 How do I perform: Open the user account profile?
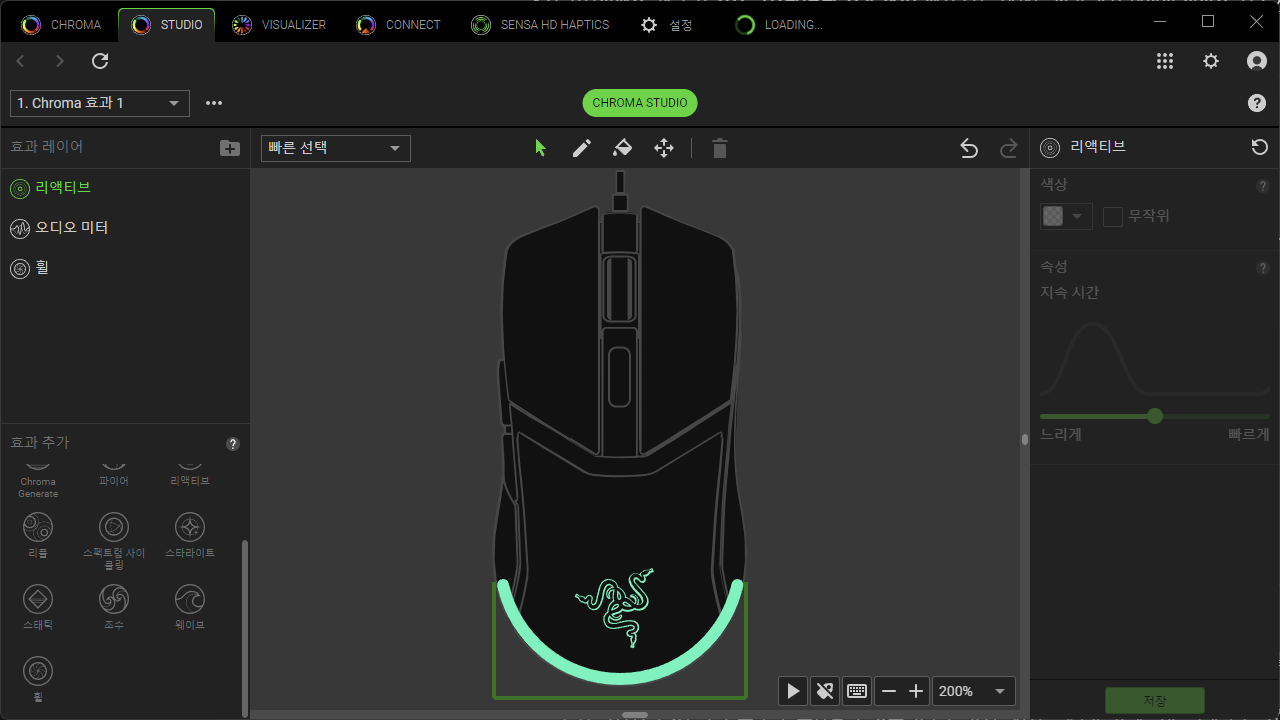(1257, 61)
